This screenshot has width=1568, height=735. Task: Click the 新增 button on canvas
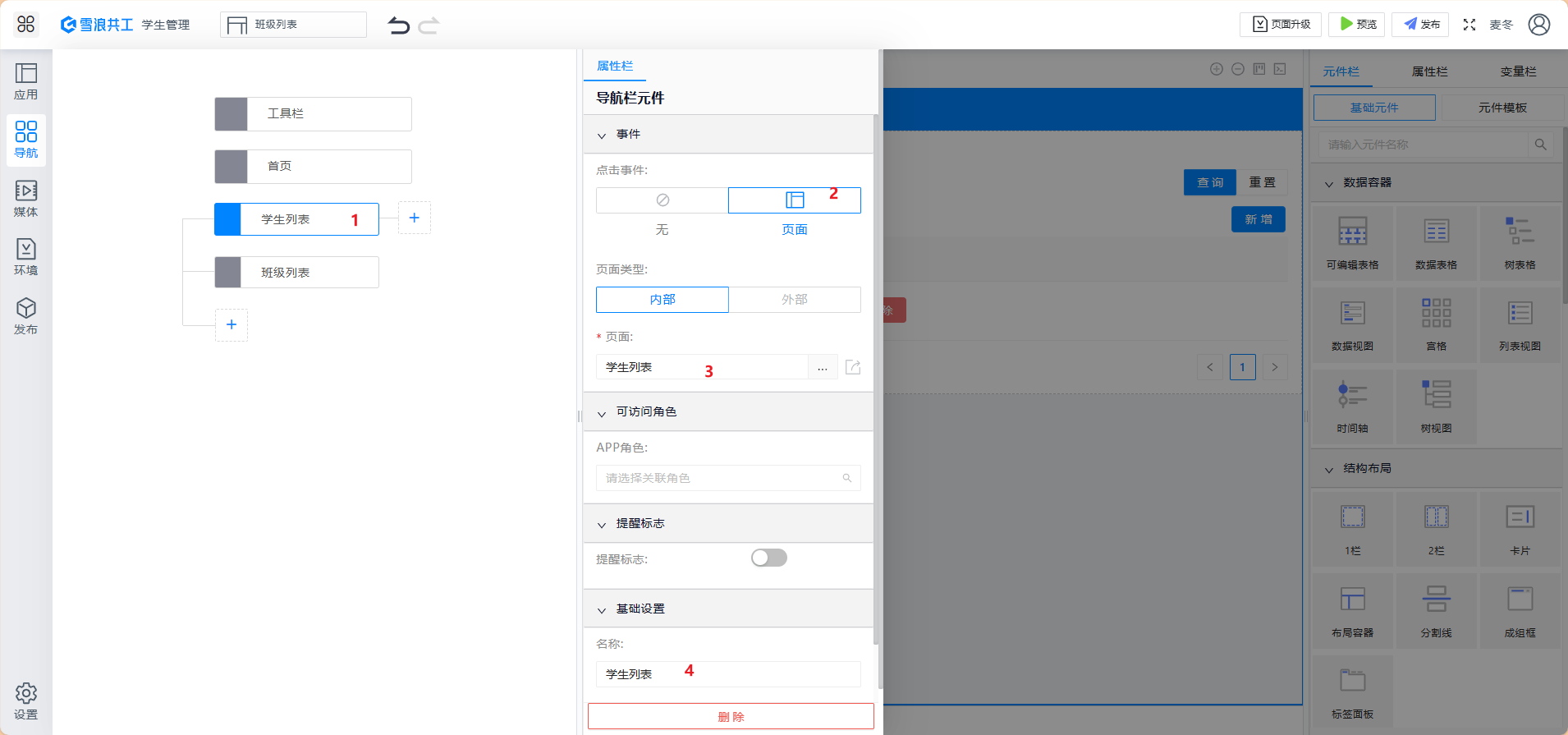[x=1259, y=219]
